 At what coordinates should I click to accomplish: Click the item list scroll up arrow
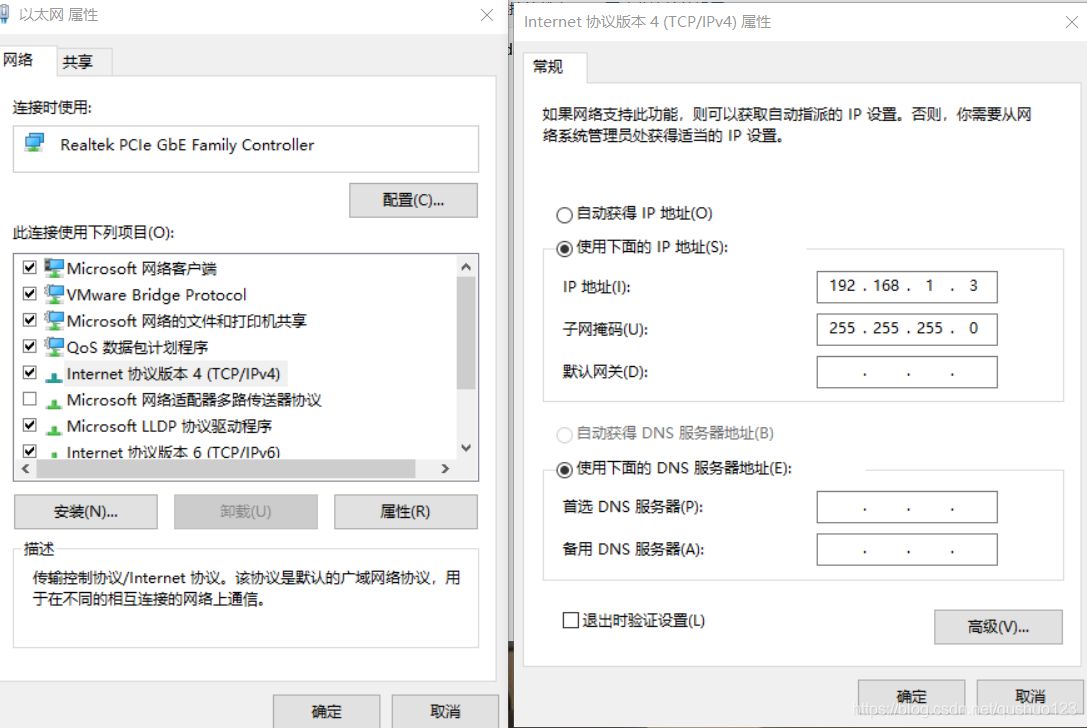click(466, 267)
